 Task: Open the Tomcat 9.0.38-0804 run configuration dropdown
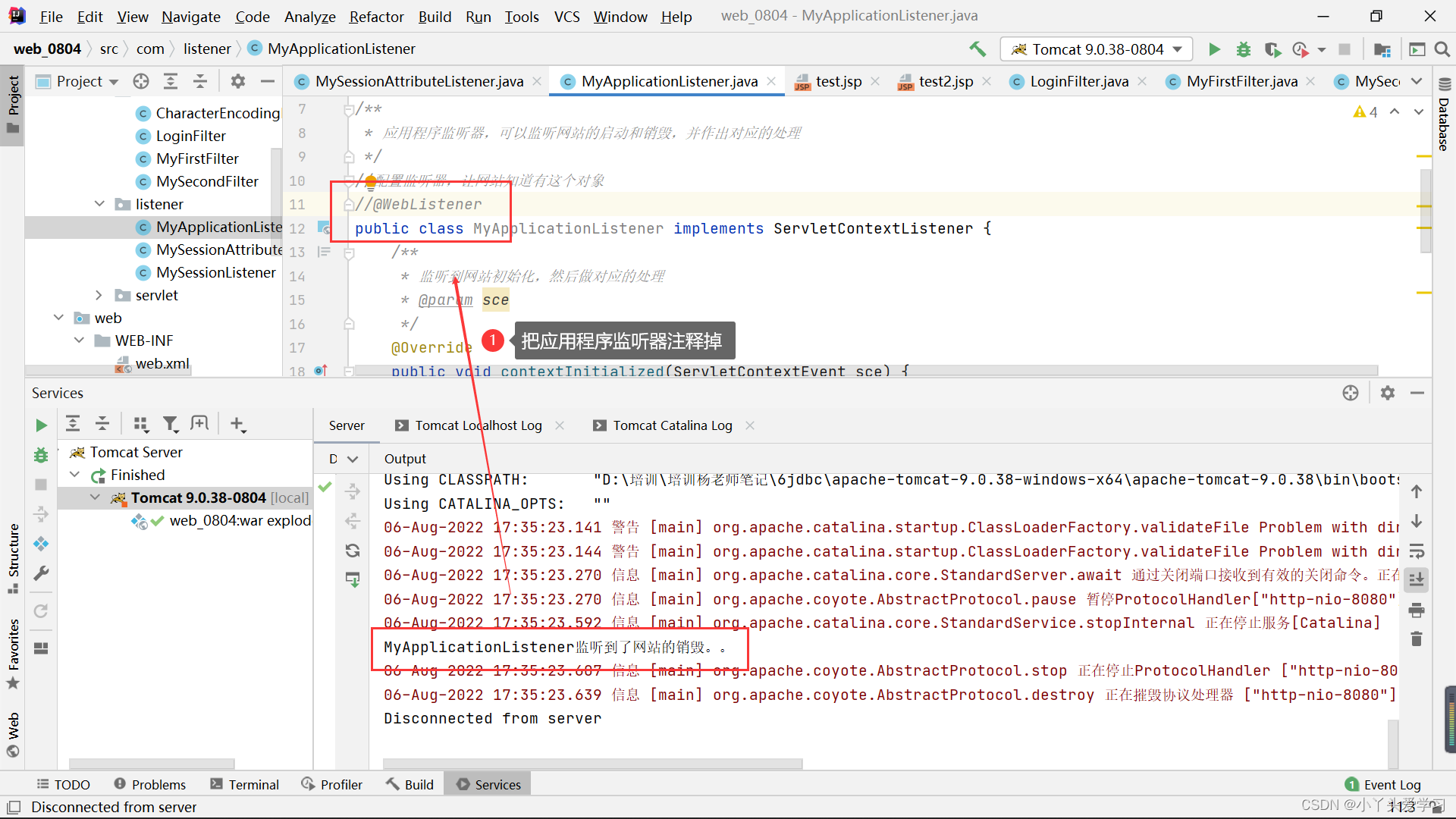coord(1096,49)
